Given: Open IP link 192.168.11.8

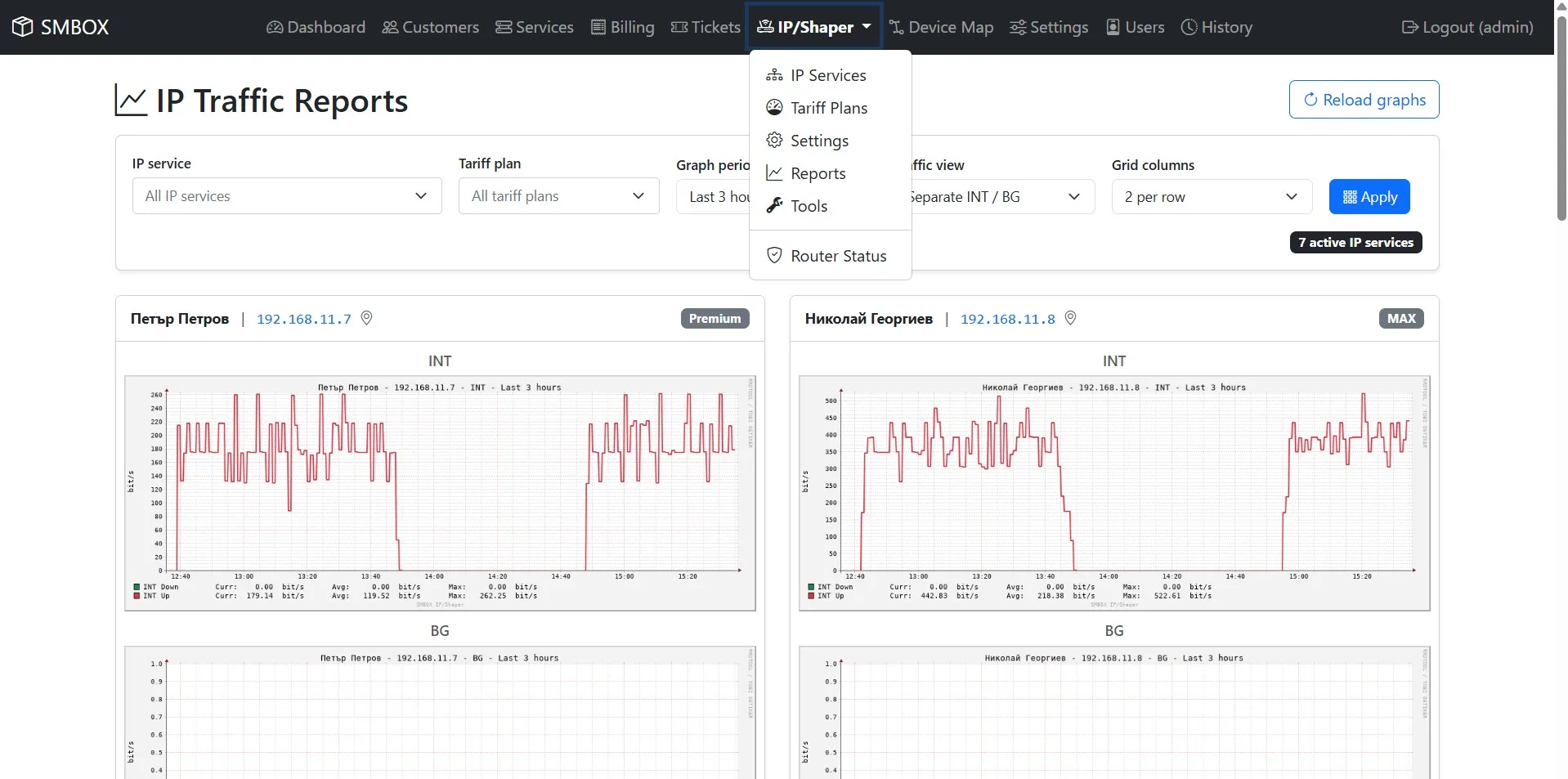Looking at the screenshot, I should coord(1007,319).
